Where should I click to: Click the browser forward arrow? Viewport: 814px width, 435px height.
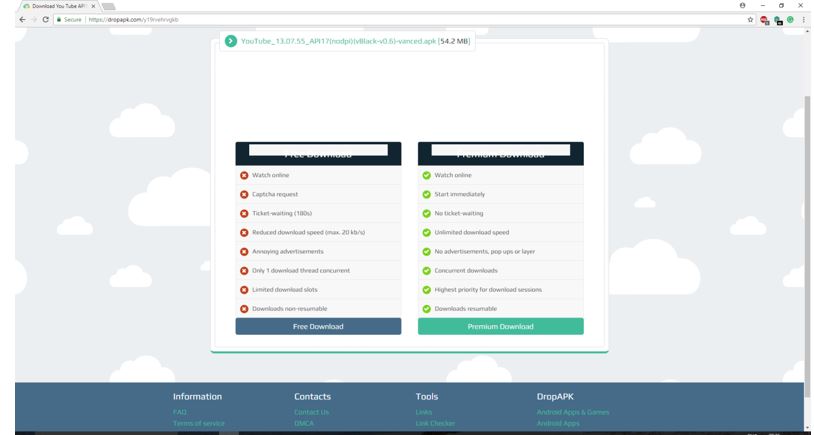pyautogui.click(x=34, y=19)
